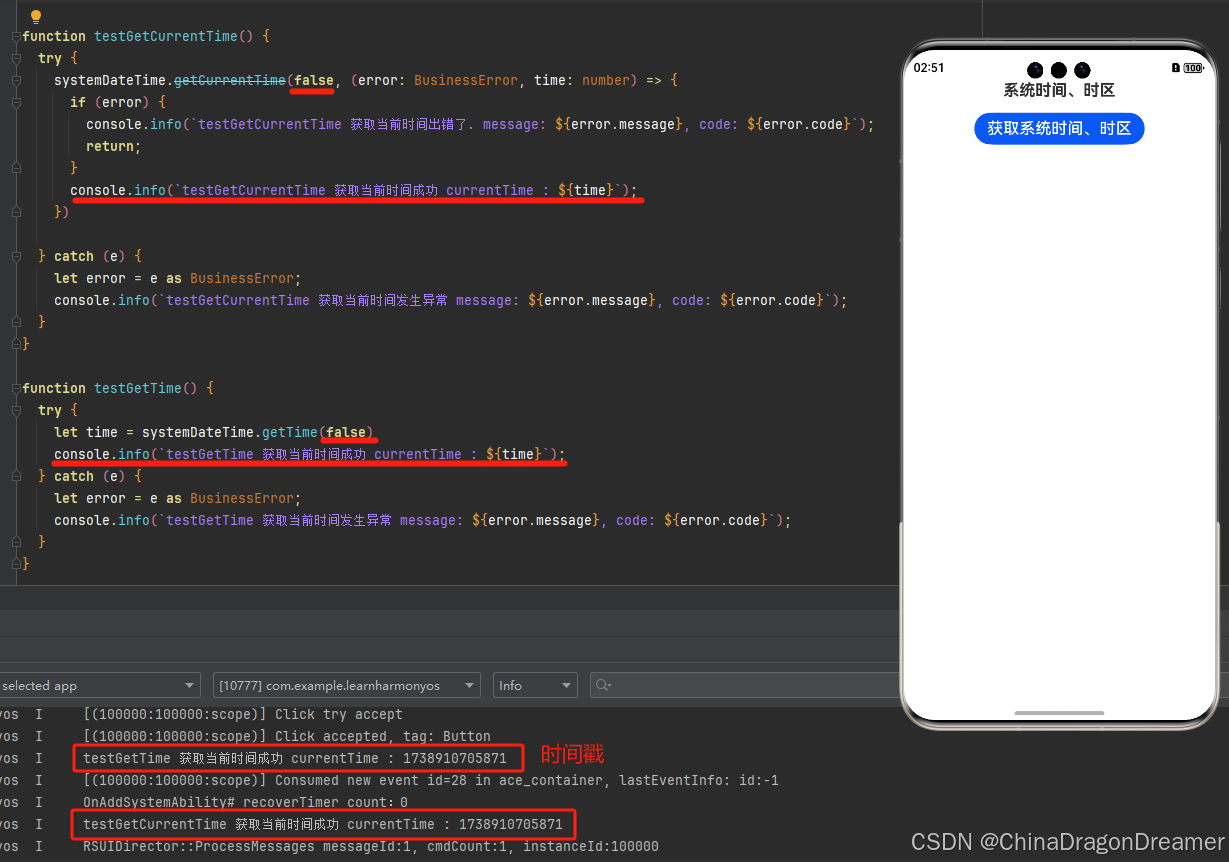Fold the systemDateTime.getCurrentTime callback block
Image resolution: width=1229 pixels, height=862 pixels.
[15, 80]
